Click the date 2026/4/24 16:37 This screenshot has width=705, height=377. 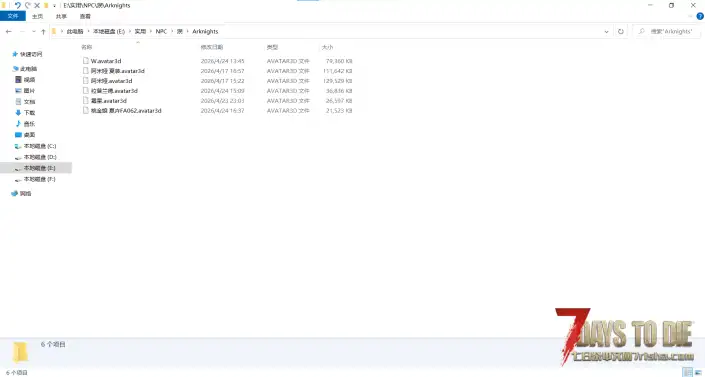(x=223, y=111)
